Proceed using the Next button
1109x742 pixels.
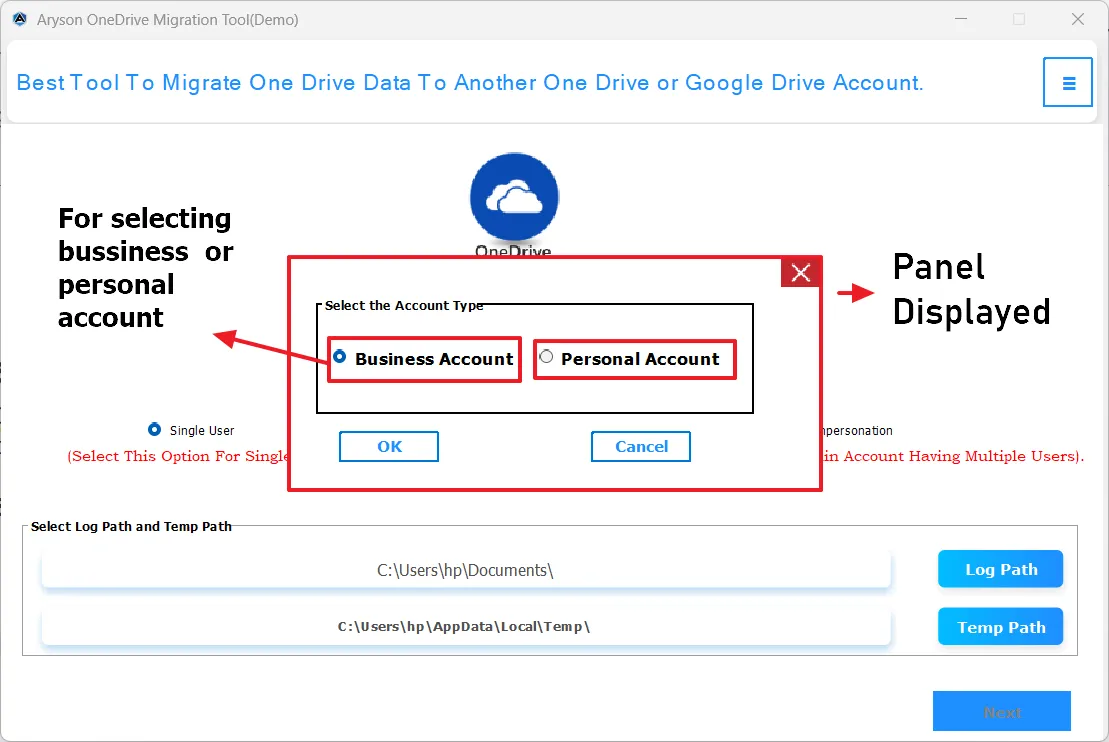(1001, 711)
